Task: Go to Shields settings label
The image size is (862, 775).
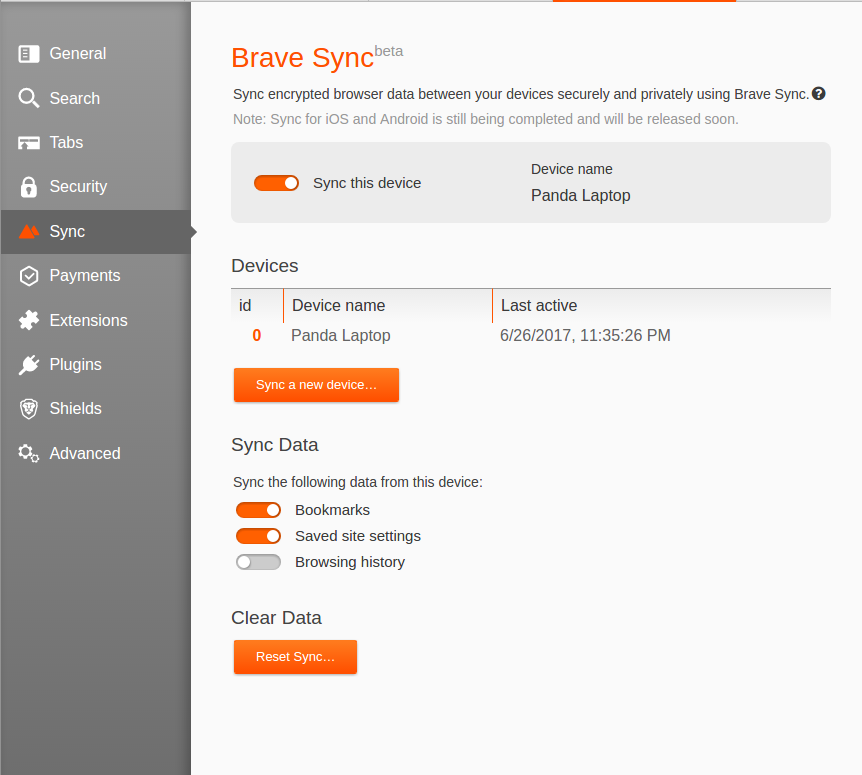Action: click(75, 408)
